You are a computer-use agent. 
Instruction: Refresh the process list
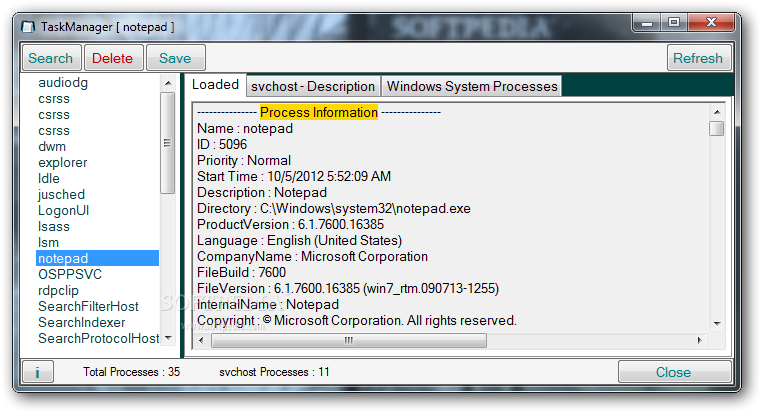pyautogui.click(x=698, y=58)
